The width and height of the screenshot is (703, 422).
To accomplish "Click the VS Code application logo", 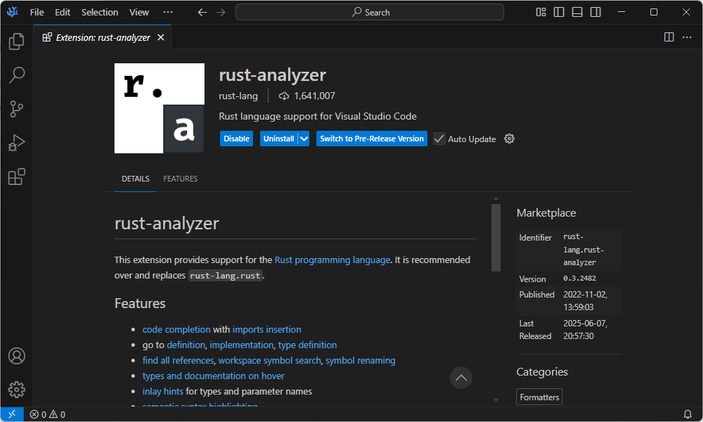I will click(x=13, y=12).
